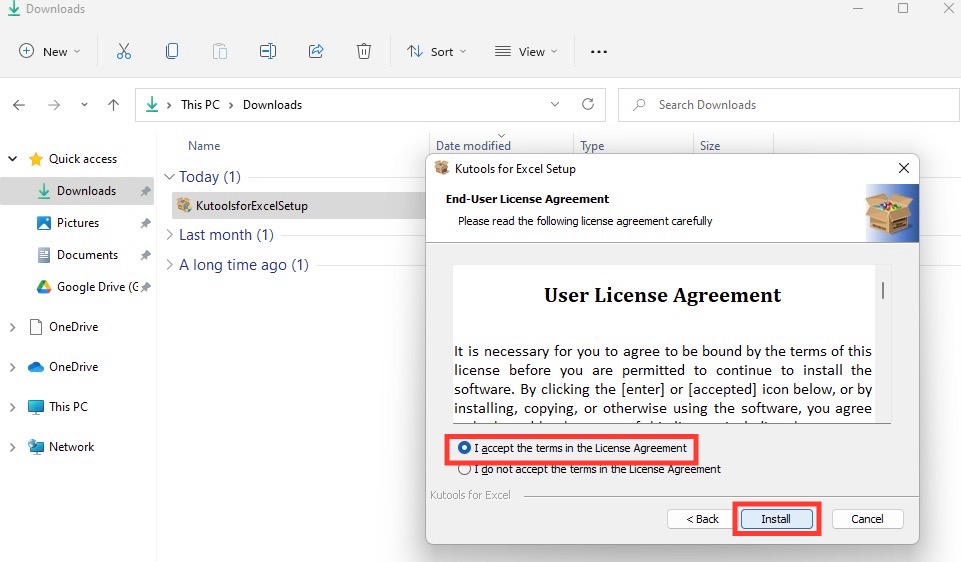Click the Install button
The width and height of the screenshot is (961, 562).
(x=777, y=519)
